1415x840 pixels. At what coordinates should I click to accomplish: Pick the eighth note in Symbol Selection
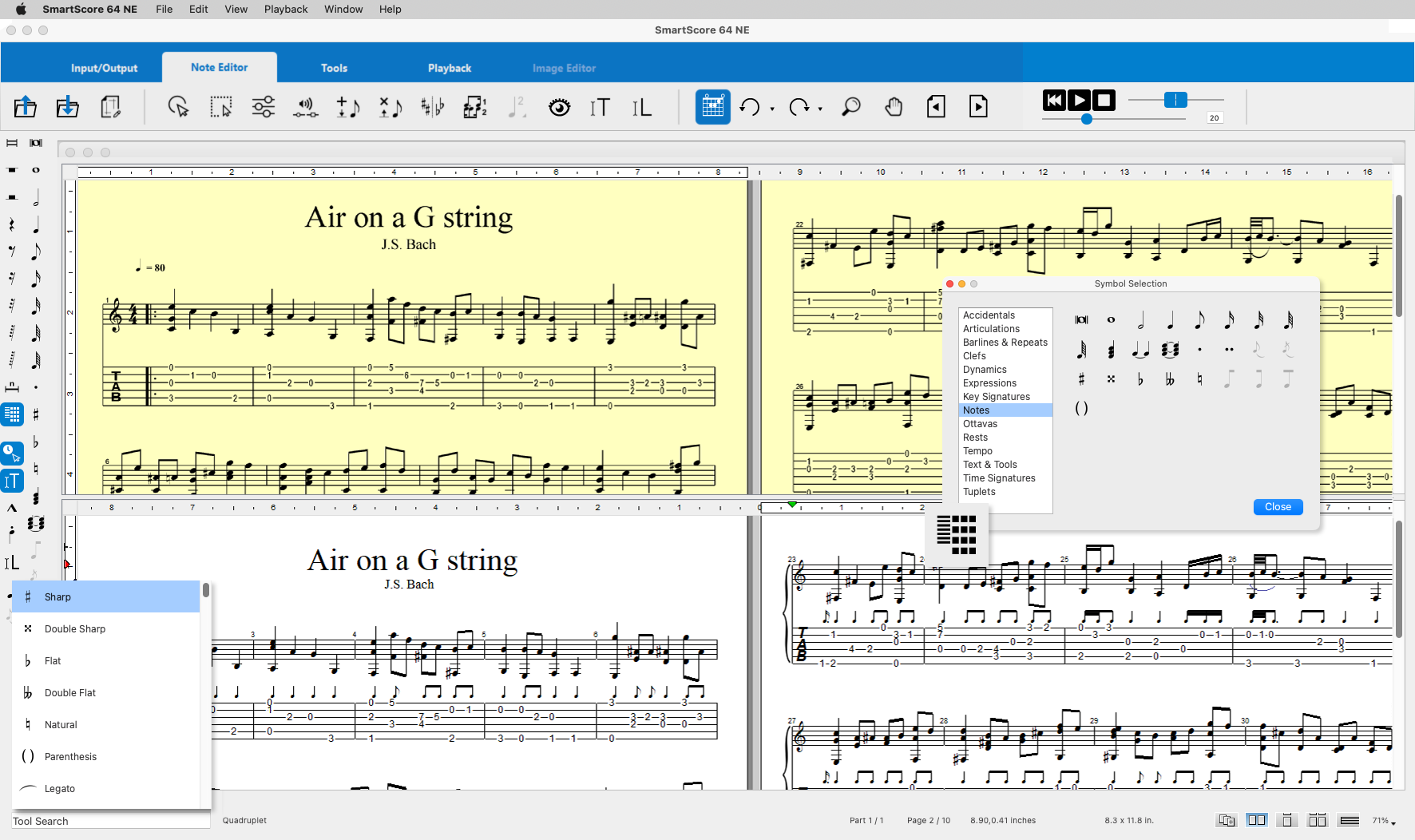(x=1199, y=320)
